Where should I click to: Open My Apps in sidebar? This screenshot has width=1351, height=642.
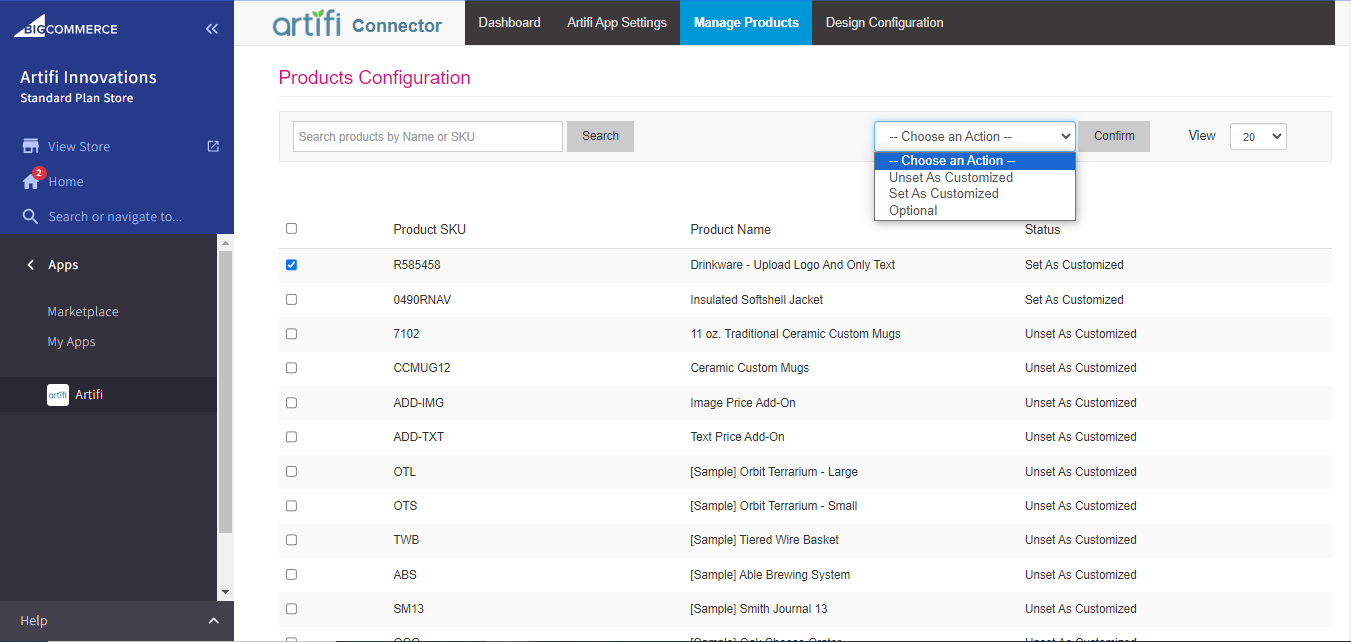[71, 342]
